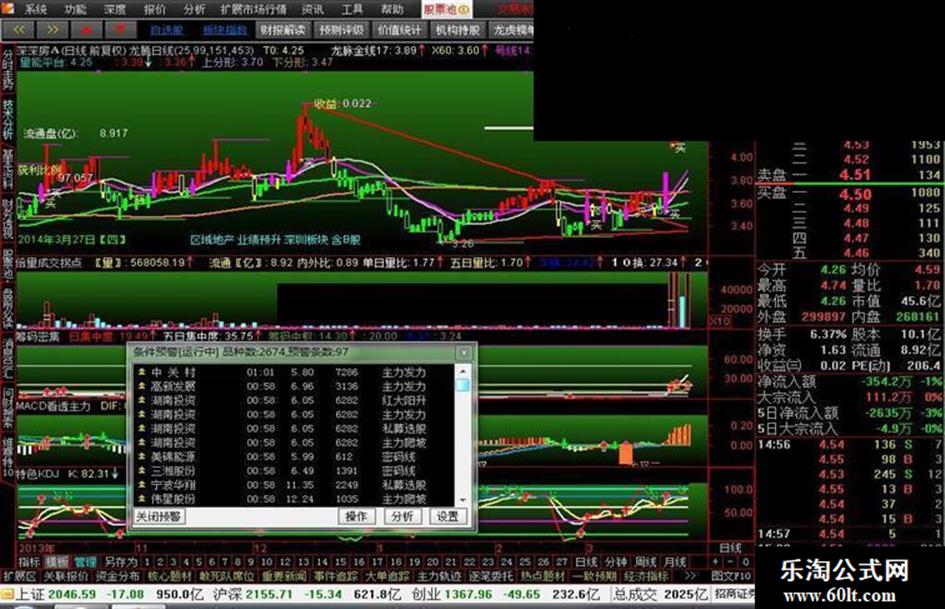Open the 板块指数 link
Image resolution: width=945 pixels, height=609 pixels.
[225, 30]
